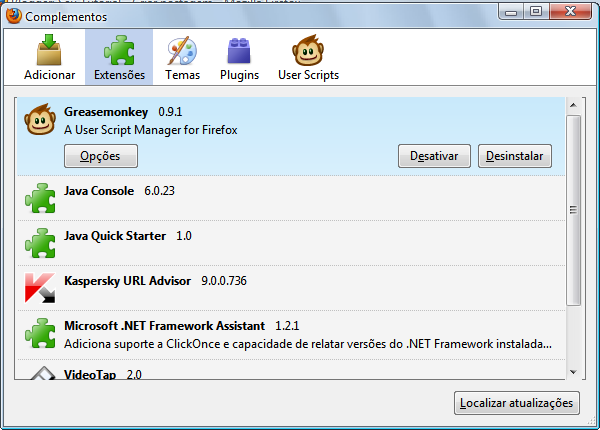Click the 'Adiciona suporte a ClickOnce' description
Image resolution: width=600 pixels, height=430 pixels.
pos(308,344)
